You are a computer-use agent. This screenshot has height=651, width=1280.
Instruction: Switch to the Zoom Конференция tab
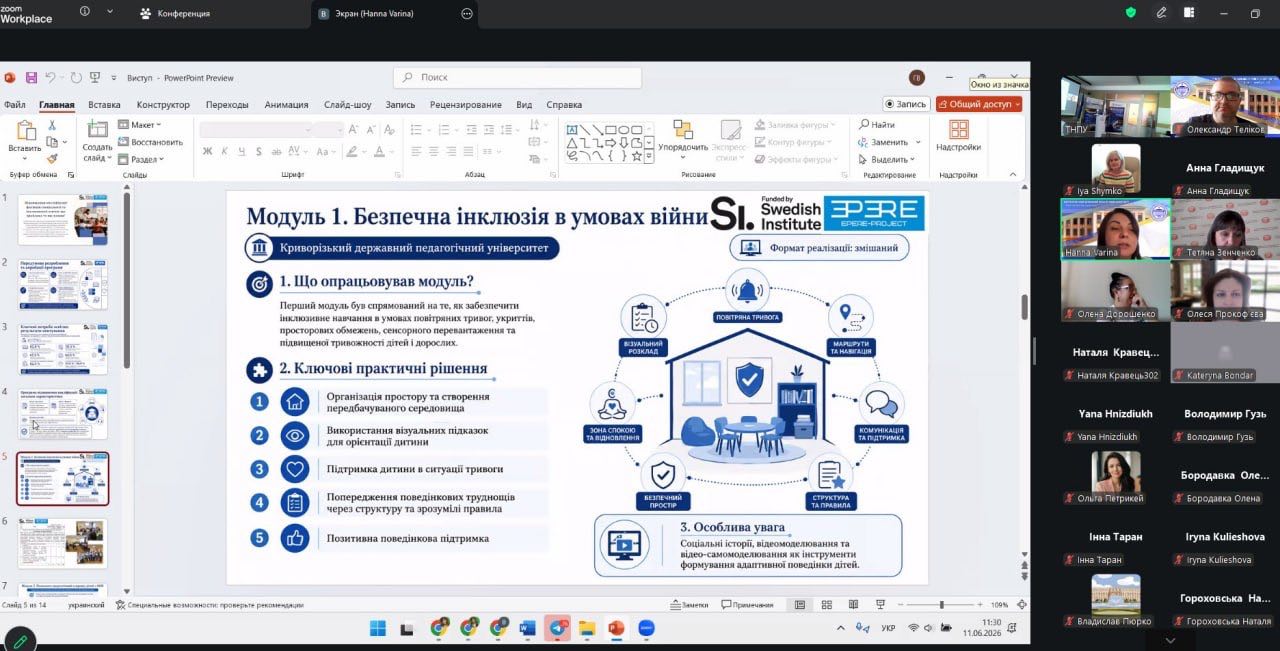coord(176,13)
